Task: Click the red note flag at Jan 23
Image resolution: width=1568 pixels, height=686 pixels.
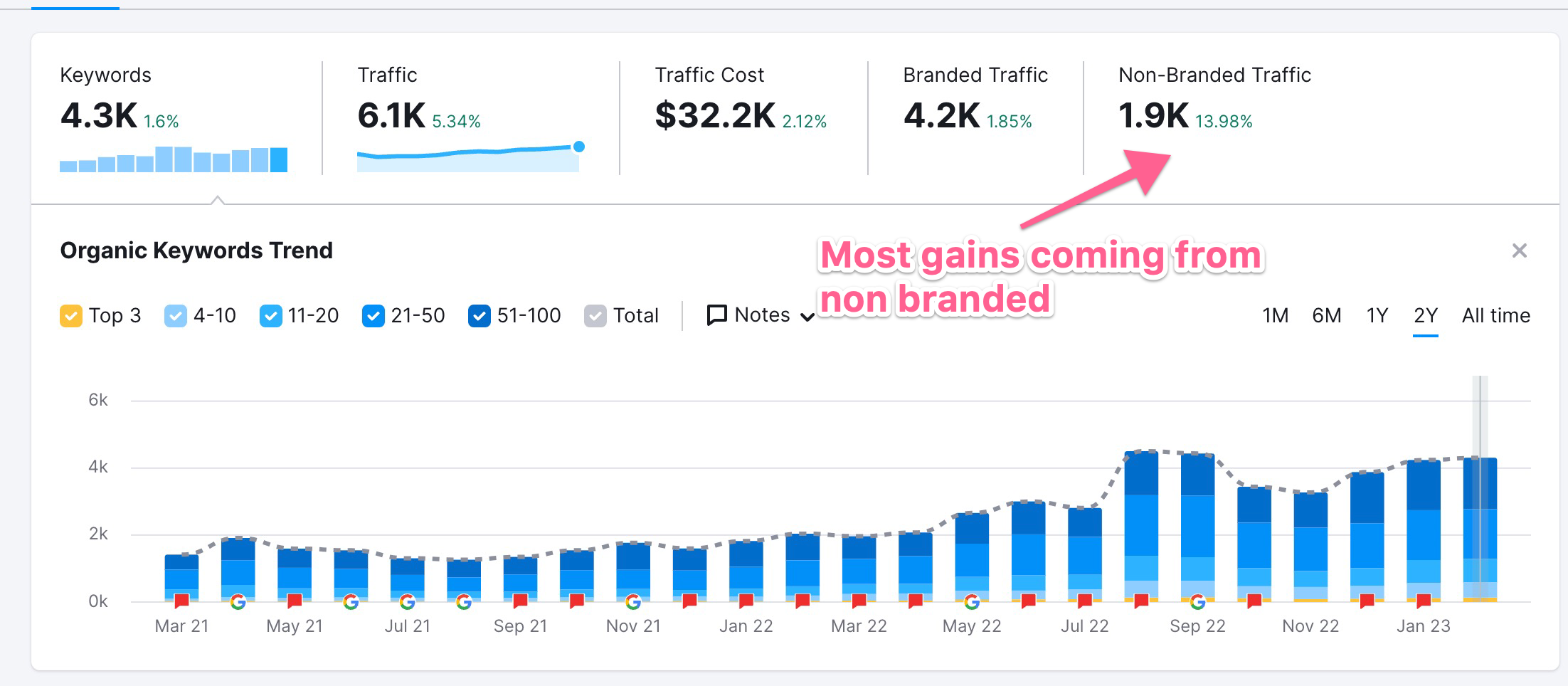Action: [1424, 601]
